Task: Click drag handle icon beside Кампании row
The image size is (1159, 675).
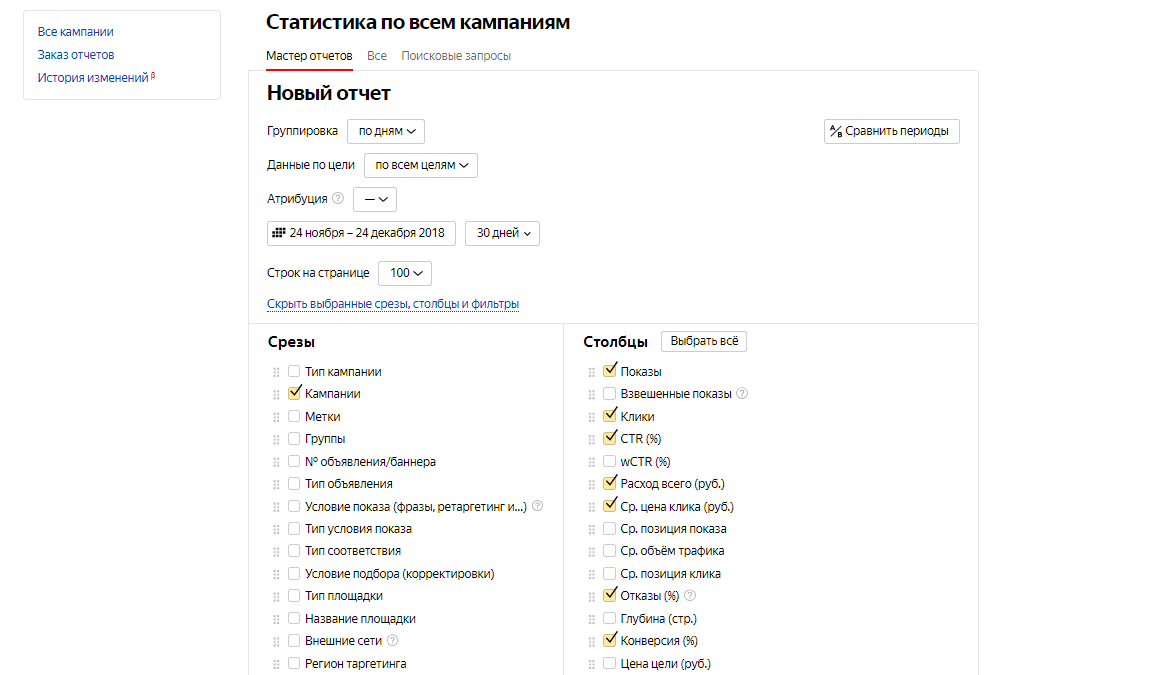Action: 276,394
